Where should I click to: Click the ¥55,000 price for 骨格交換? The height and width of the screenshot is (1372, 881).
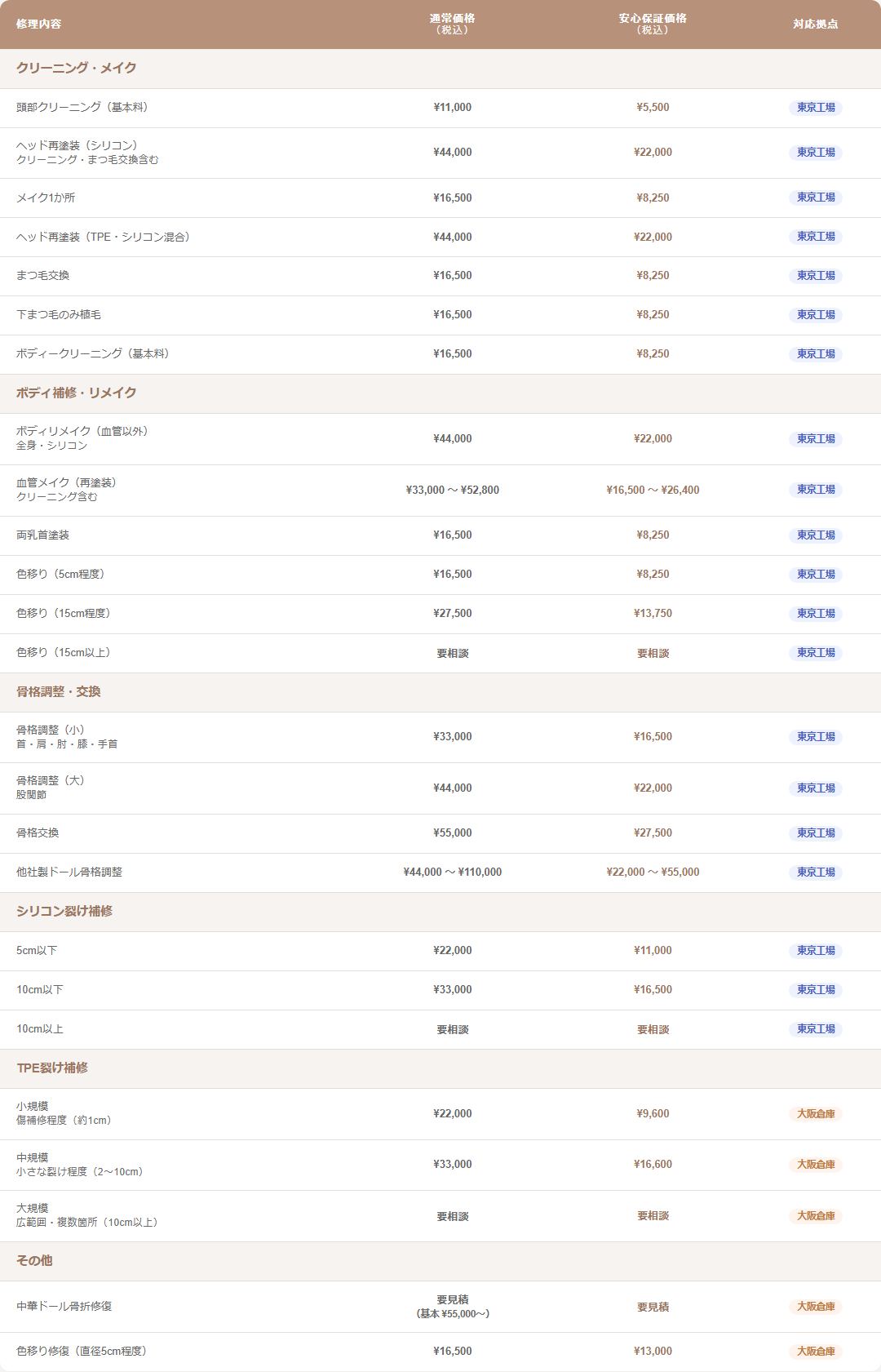tap(453, 833)
